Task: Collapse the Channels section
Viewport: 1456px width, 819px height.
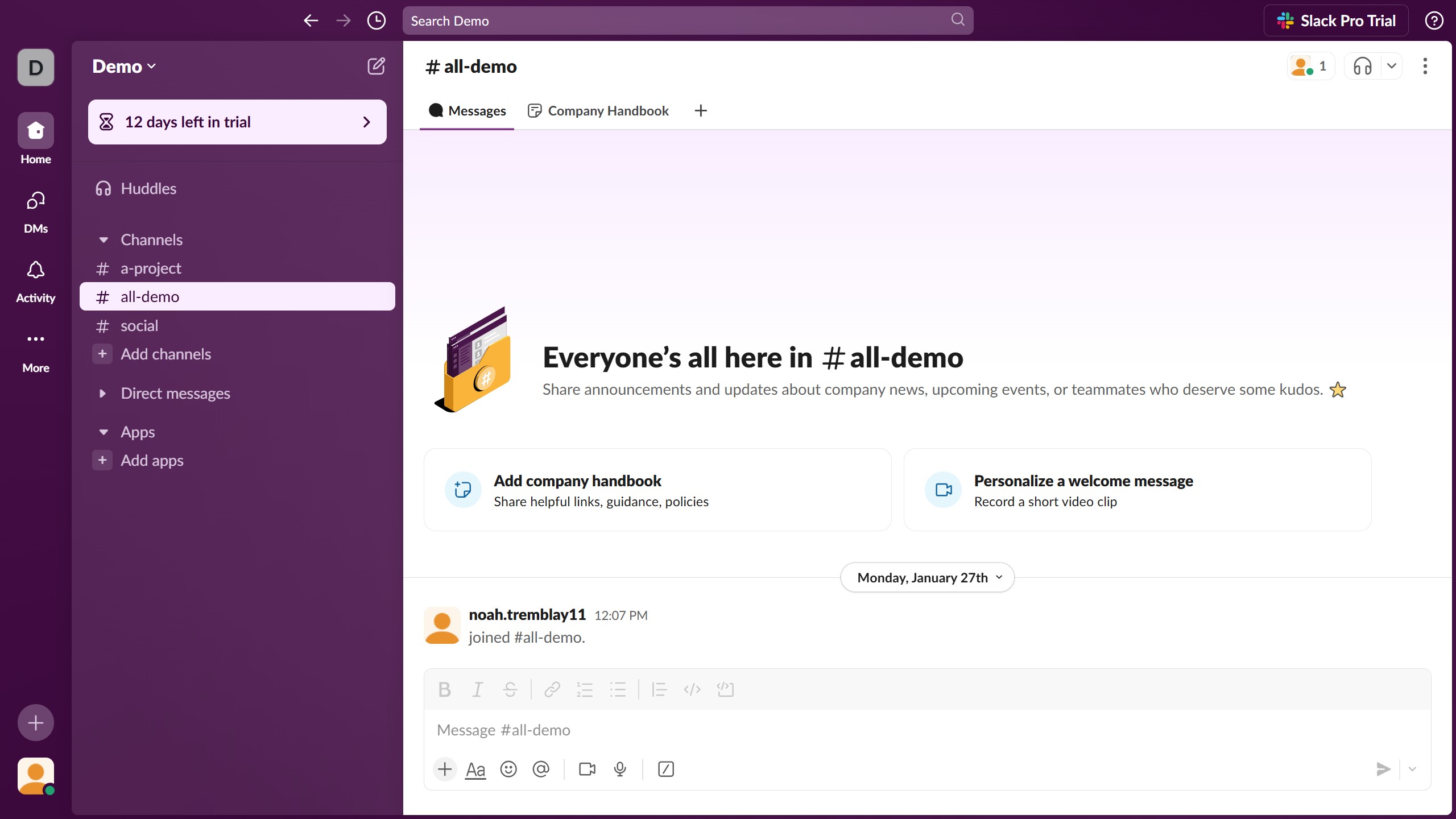Action: coord(104,240)
